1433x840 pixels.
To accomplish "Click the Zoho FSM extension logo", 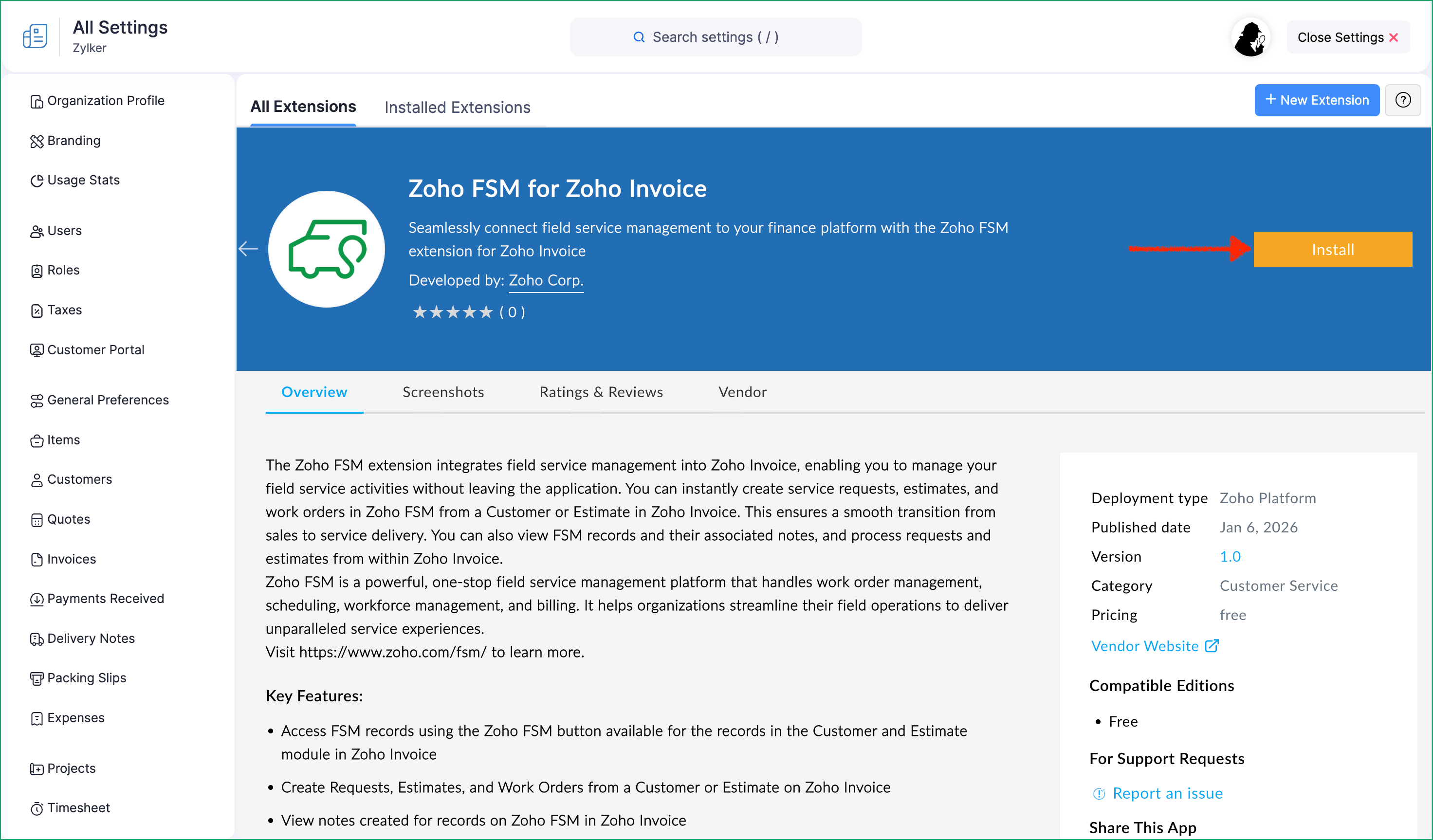I will 327,249.
